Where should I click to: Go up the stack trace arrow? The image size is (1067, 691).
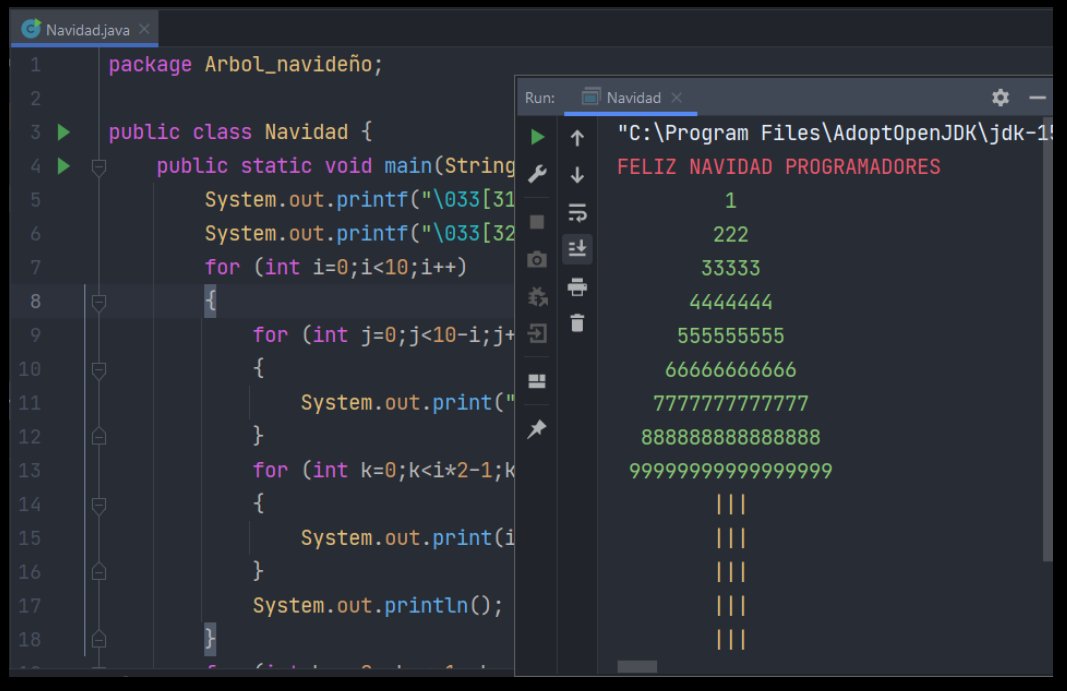[577, 138]
